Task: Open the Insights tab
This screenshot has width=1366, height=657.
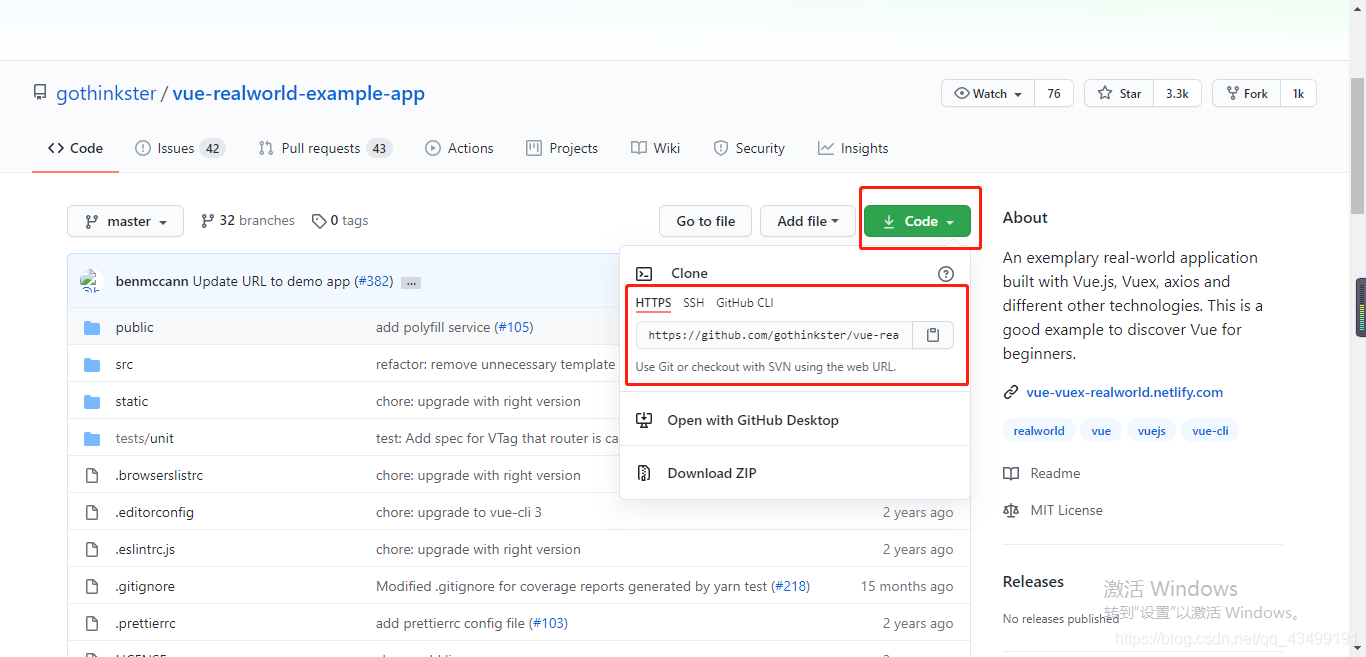Action: [853, 148]
